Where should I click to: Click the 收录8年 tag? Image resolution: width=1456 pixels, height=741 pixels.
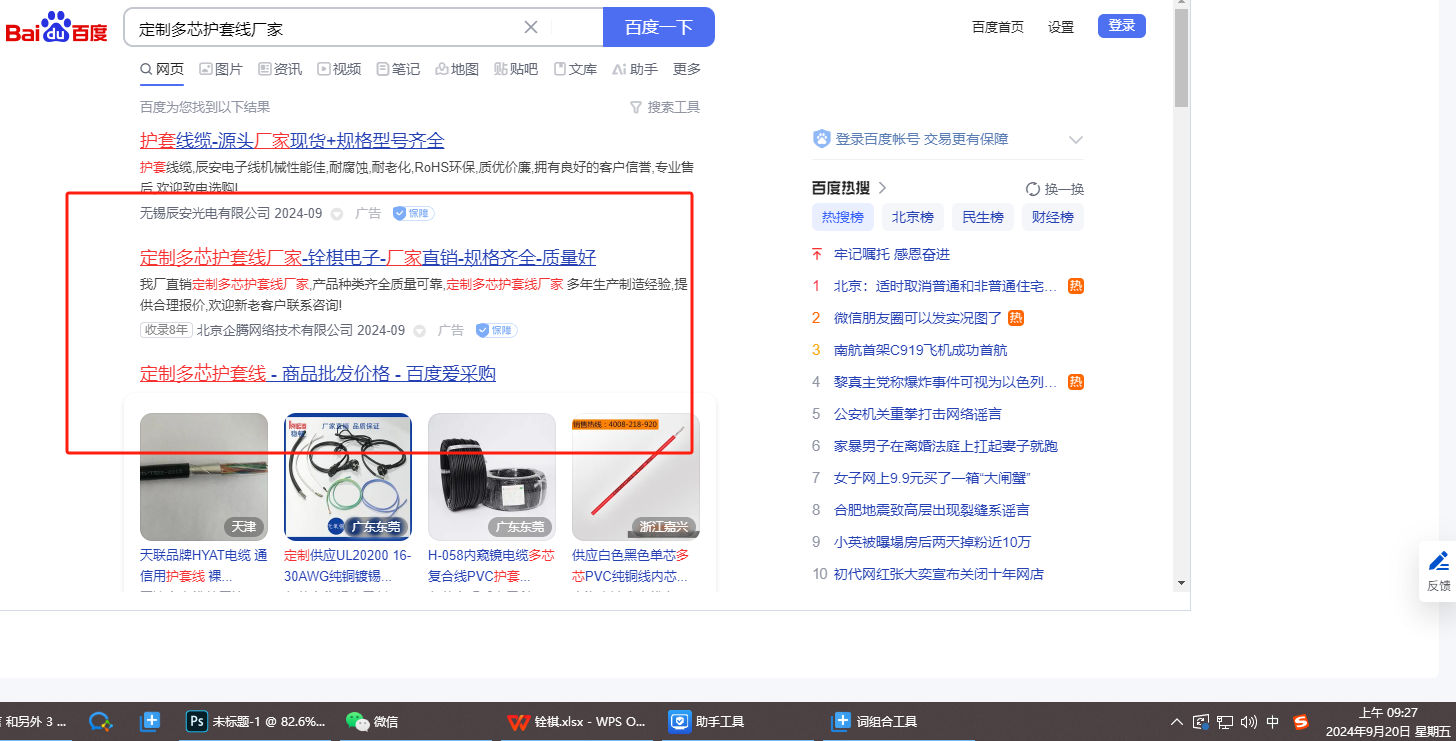coord(166,330)
